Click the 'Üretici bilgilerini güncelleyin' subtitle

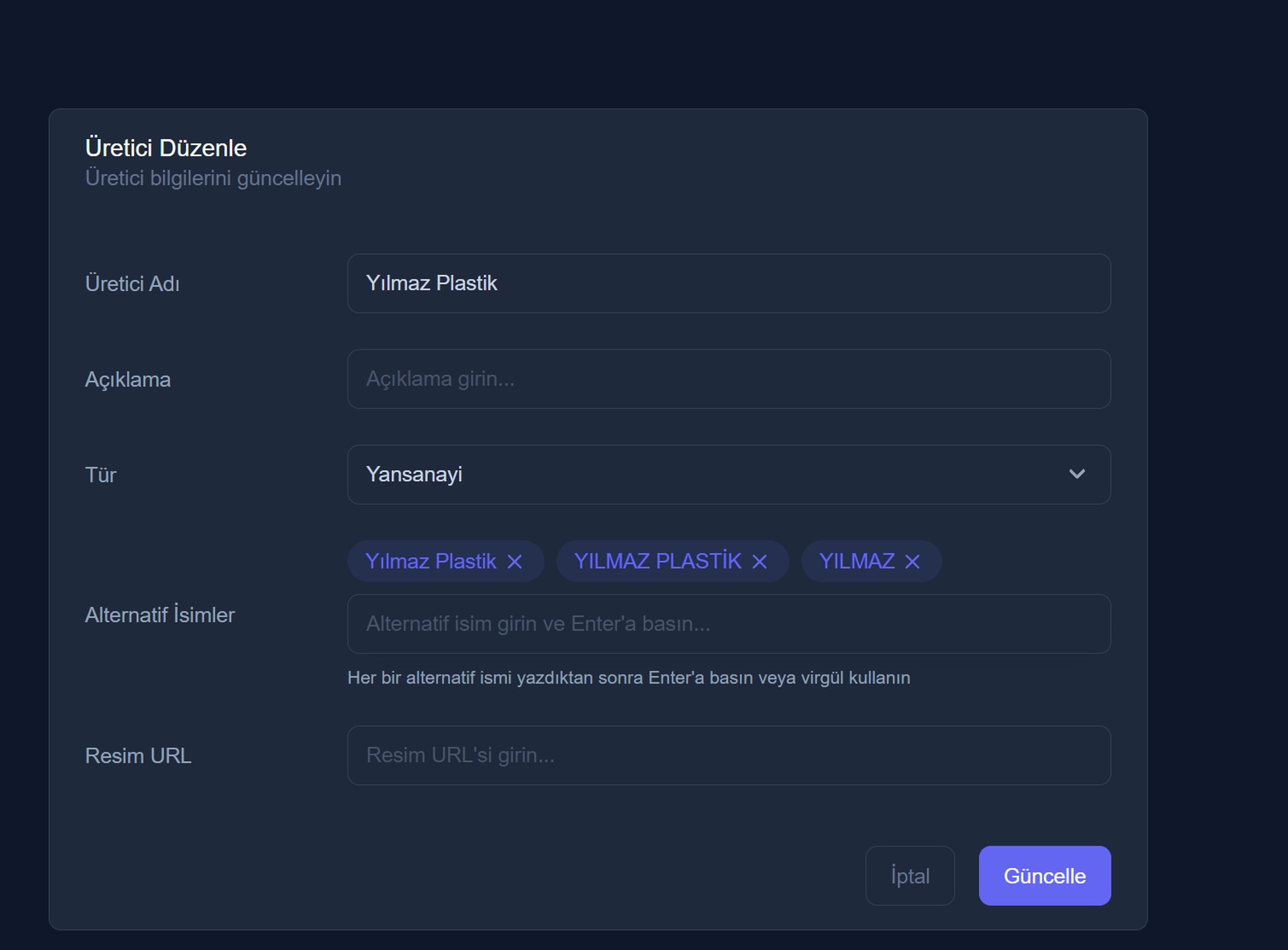[x=213, y=178]
